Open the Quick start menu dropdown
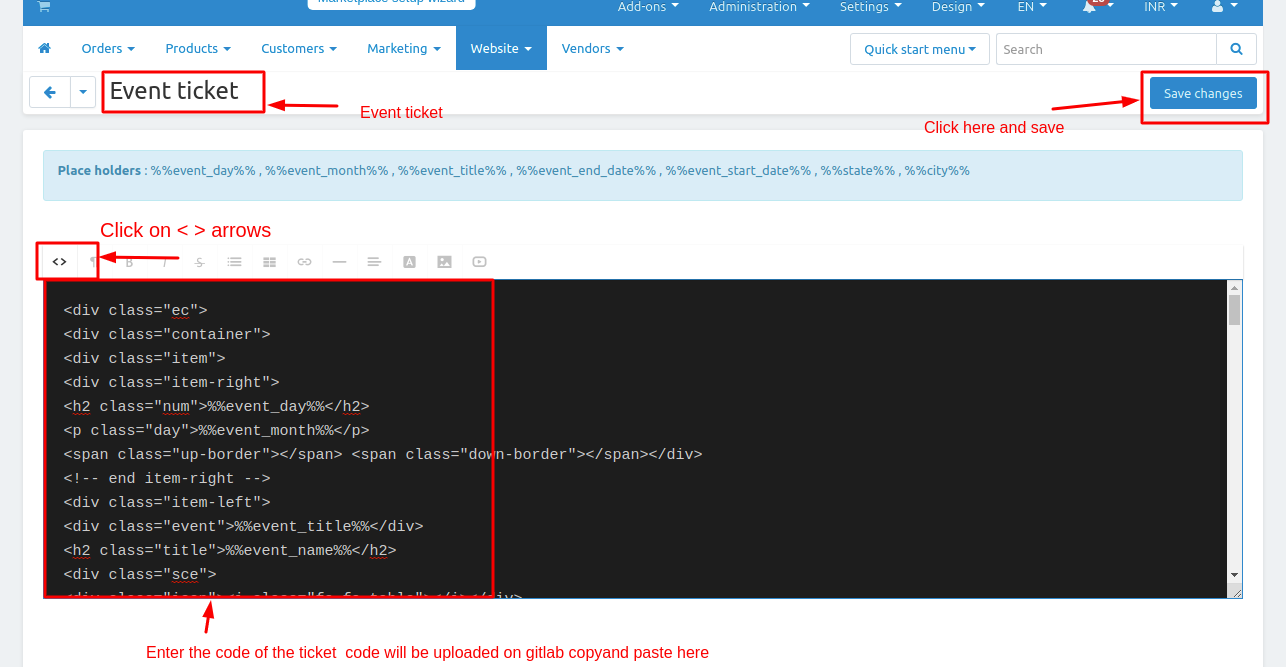Screen dimensions: 1286x667 (919, 49)
